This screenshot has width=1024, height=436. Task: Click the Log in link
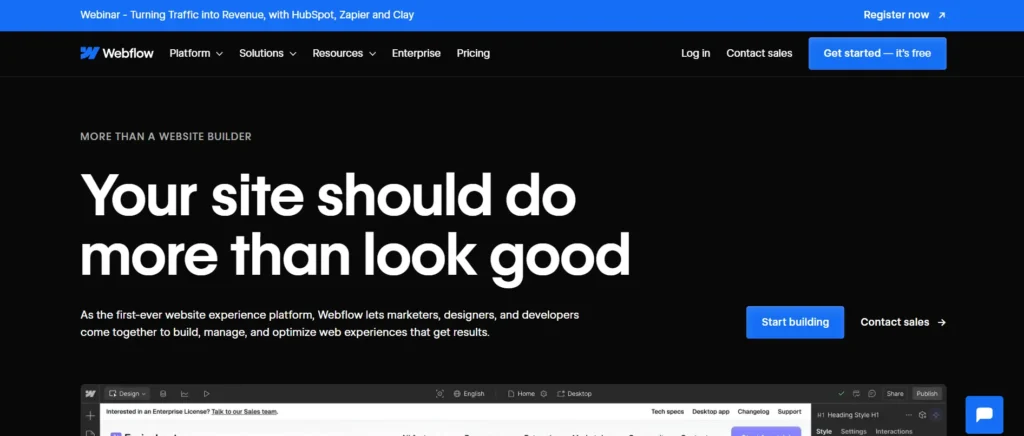(696, 54)
